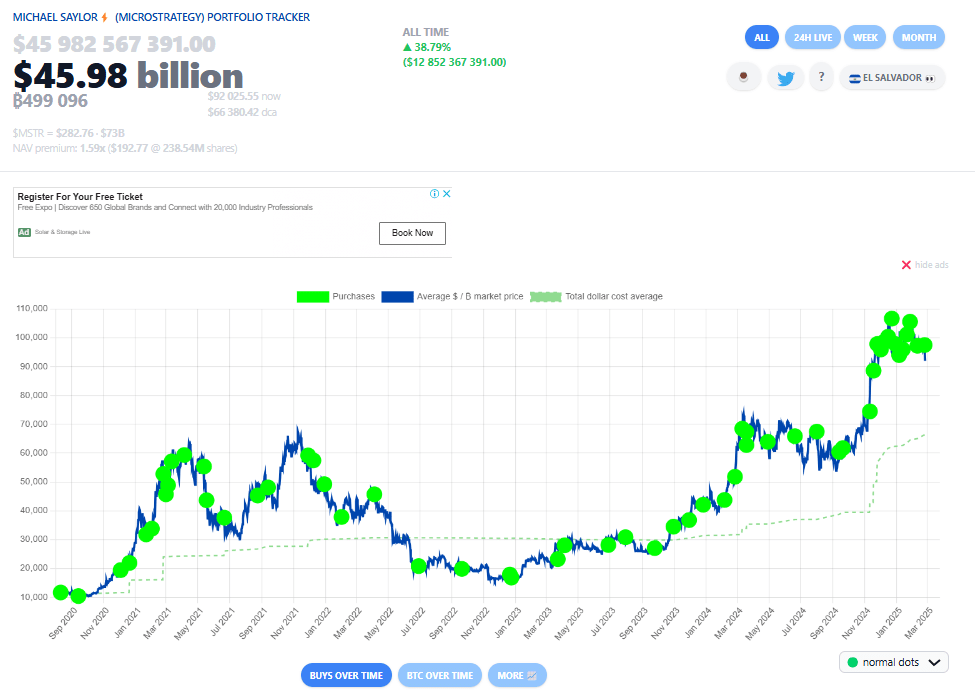Open the MORE charts button
975x697 pixels.
click(517, 675)
